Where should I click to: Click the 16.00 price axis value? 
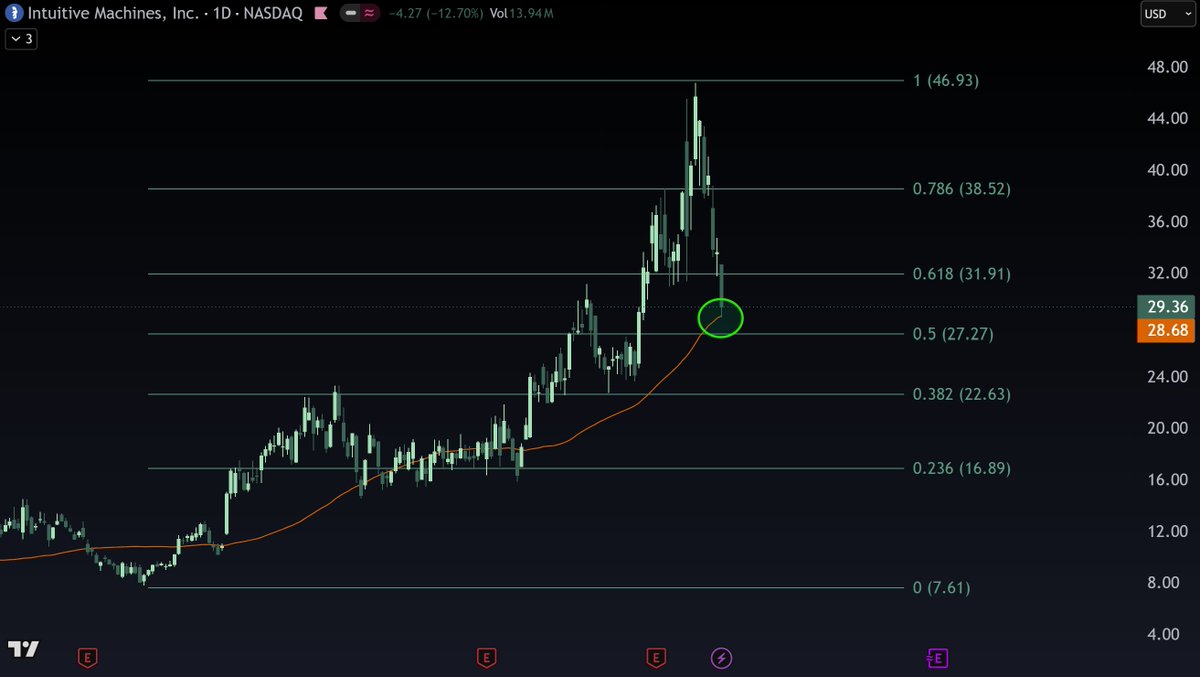point(1167,479)
